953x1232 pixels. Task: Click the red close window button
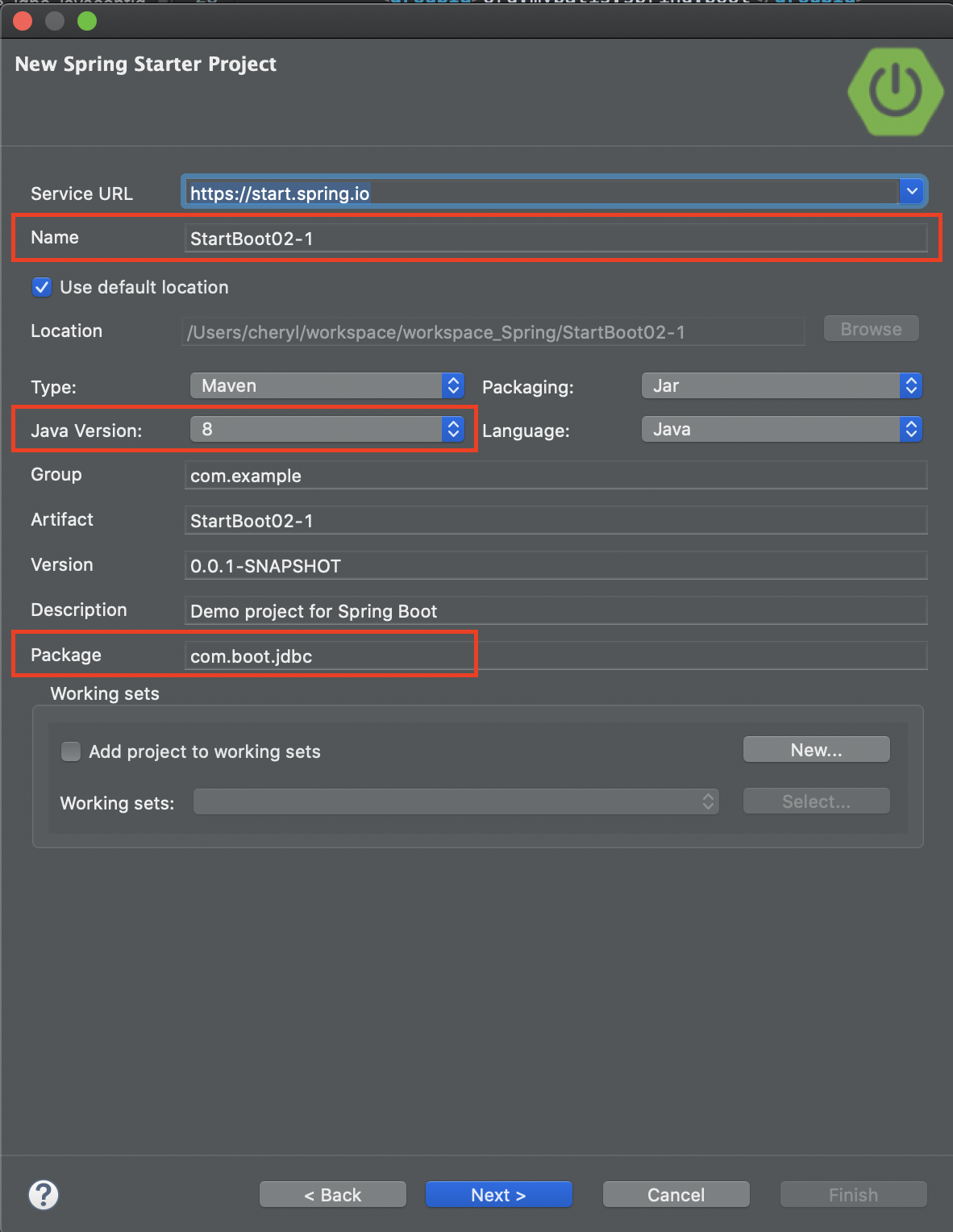click(x=23, y=21)
